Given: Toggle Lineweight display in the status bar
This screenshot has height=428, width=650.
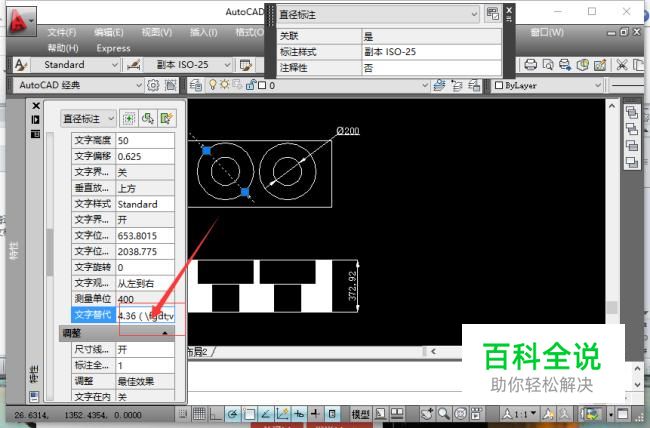Looking at the screenshot, I should [315, 414].
